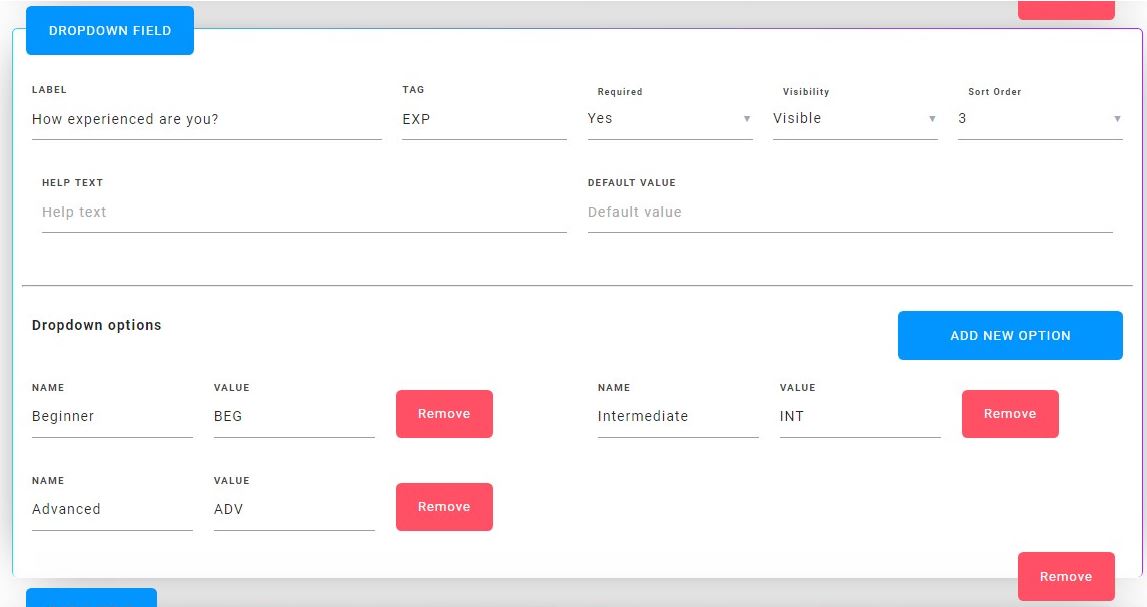This screenshot has height=607, width=1147.
Task: Select the Beginner name input
Action: [112, 416]
